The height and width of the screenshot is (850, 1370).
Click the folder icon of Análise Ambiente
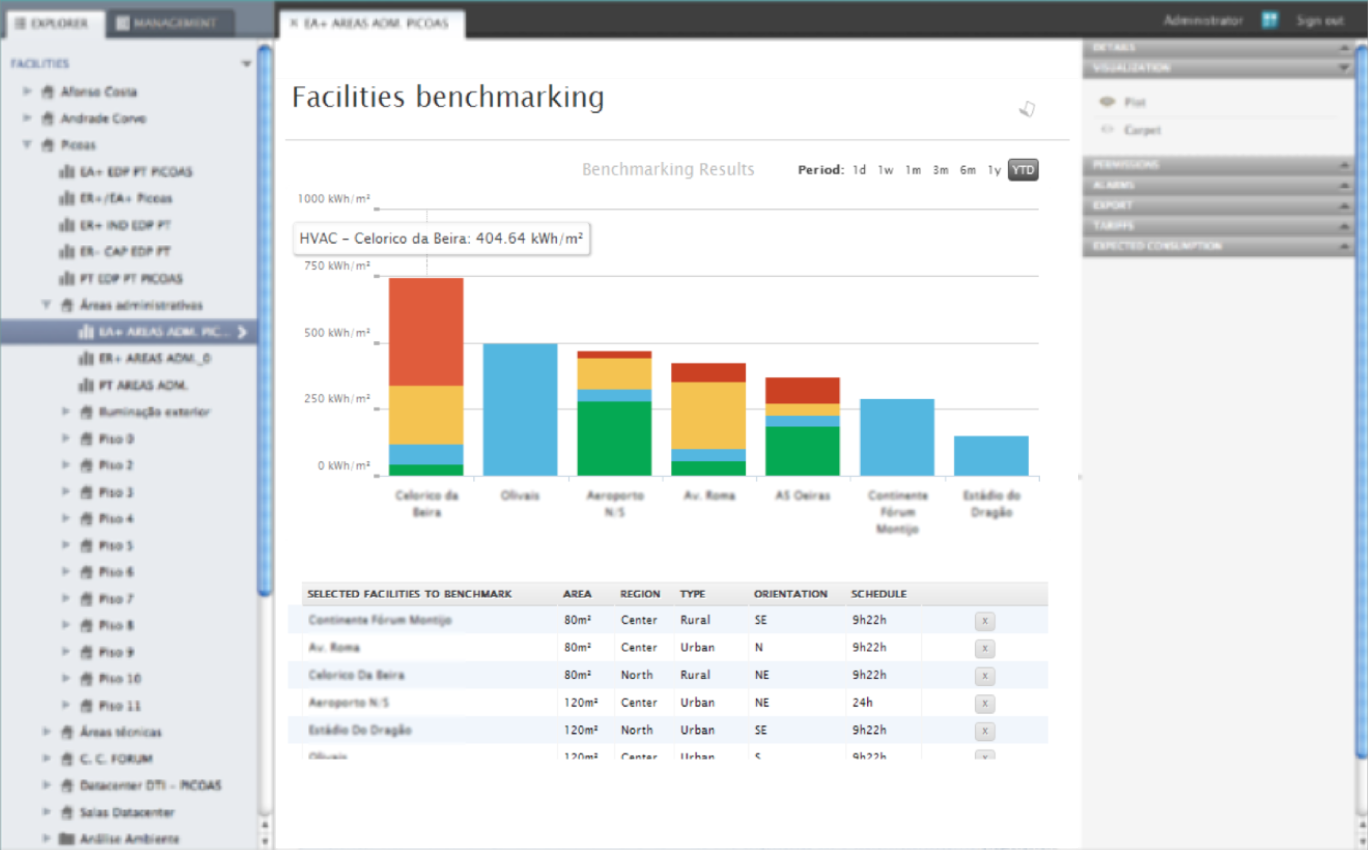coord(67,839)
